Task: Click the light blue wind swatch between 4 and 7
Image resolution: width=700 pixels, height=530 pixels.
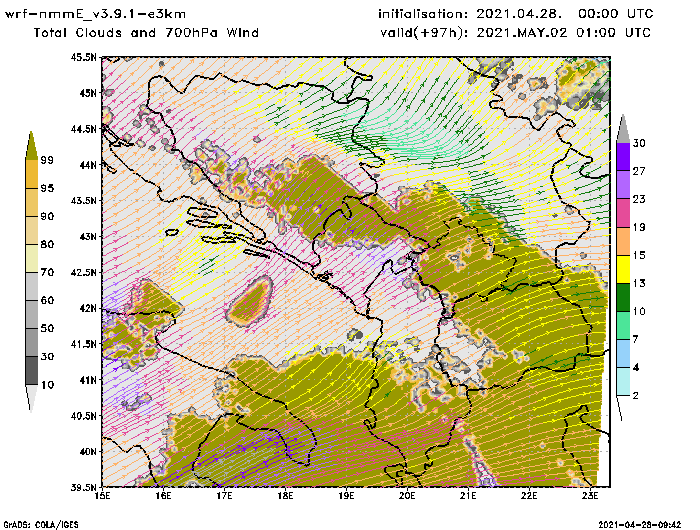Action: click(x=623, y=354)
